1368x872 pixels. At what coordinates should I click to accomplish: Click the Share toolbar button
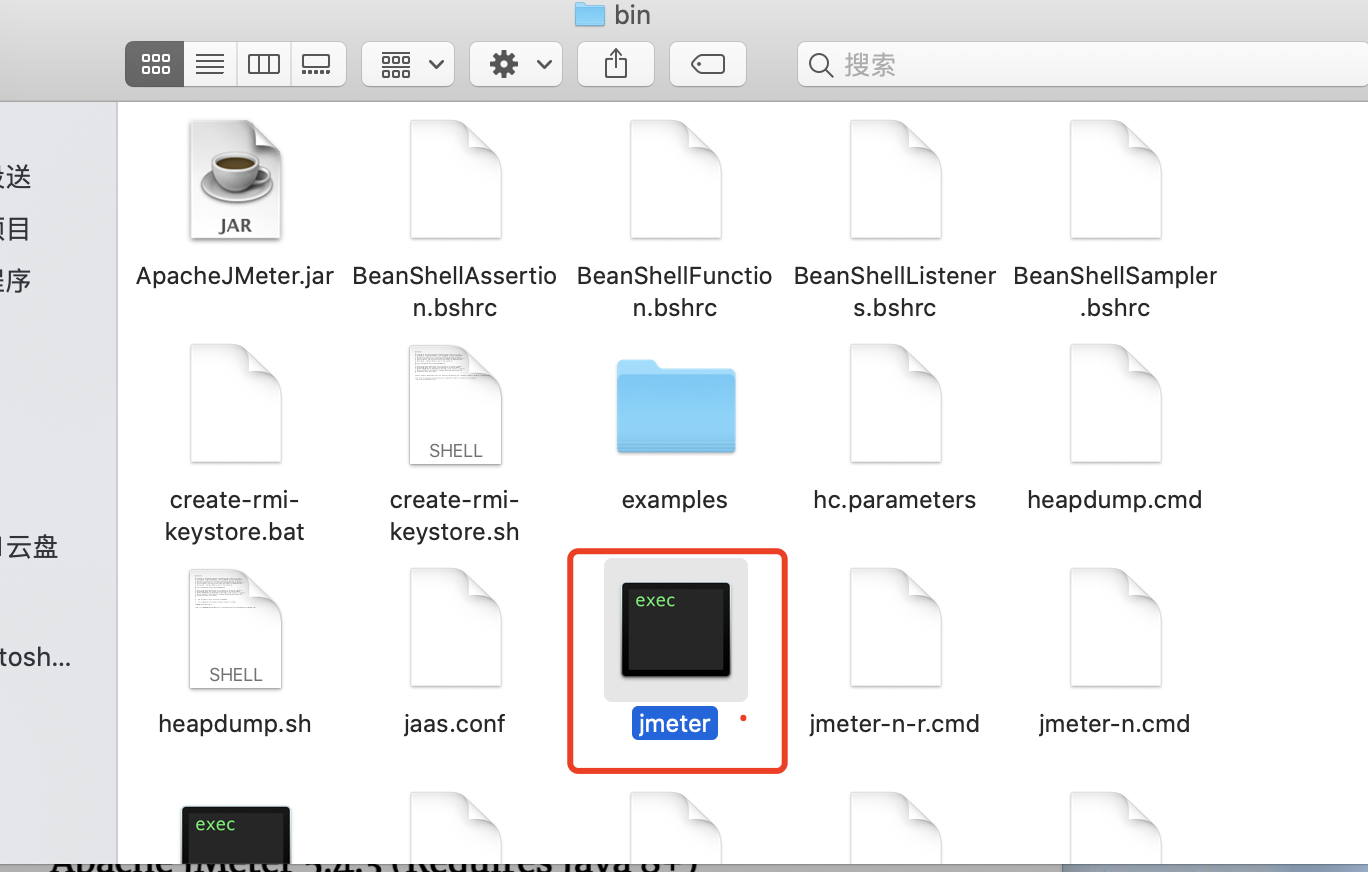(x=616, y=64)
